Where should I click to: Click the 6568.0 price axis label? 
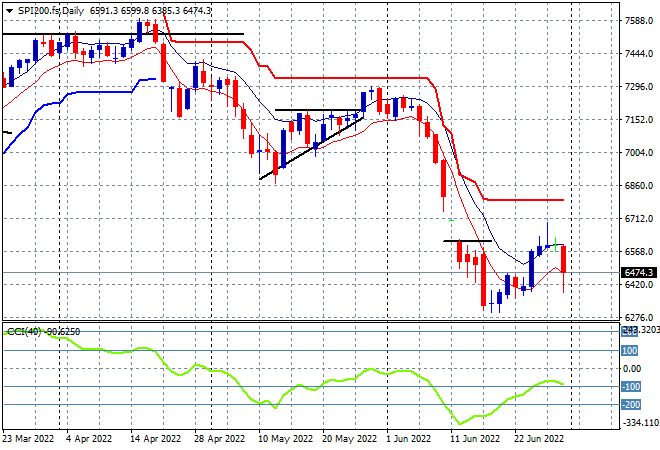coord(639,252)
